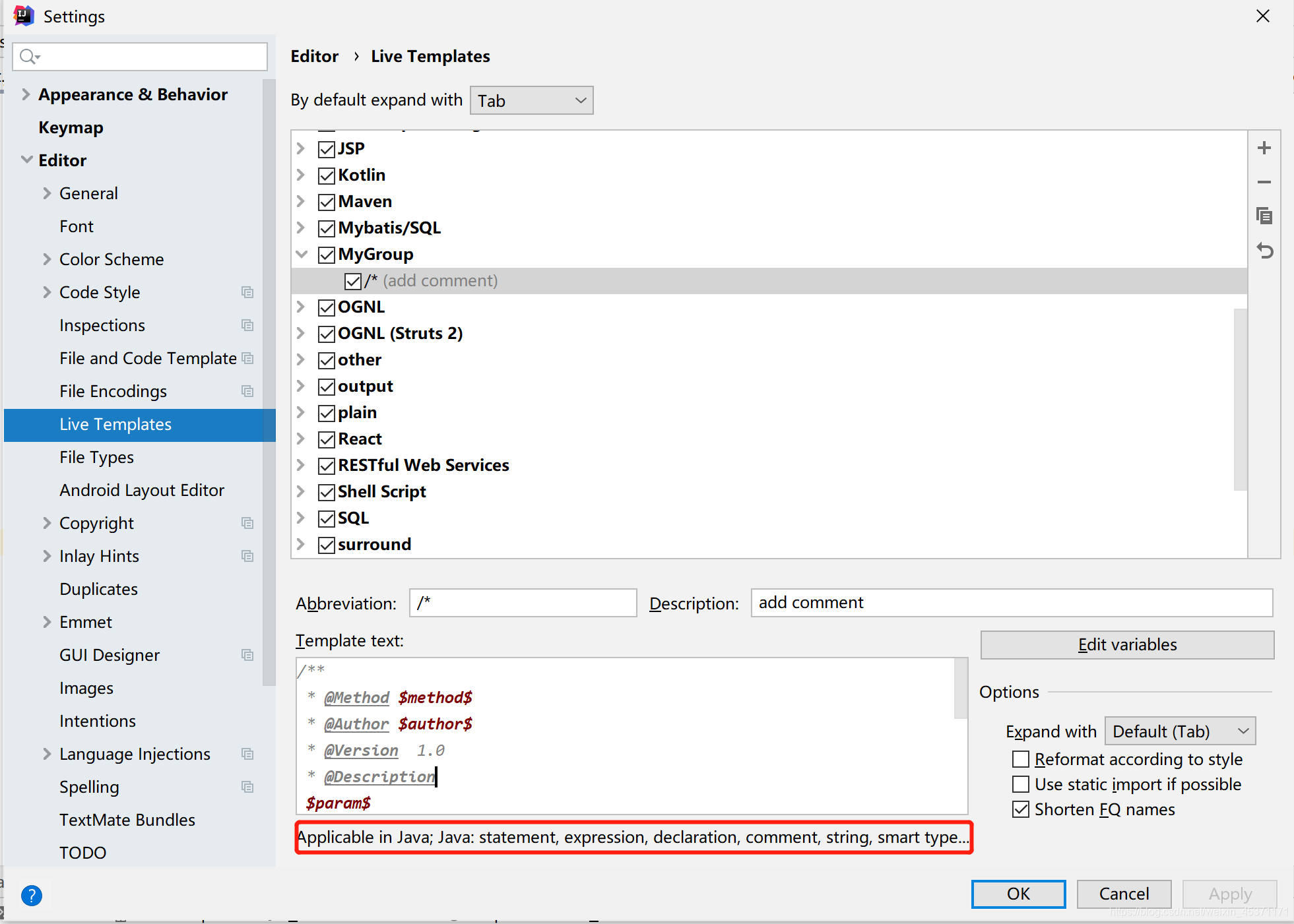Open the Expand with Default (Tab) dropdown
Image resolution: width=1294 pixels, height=924 pixels.
click(x=1180, y=731)
